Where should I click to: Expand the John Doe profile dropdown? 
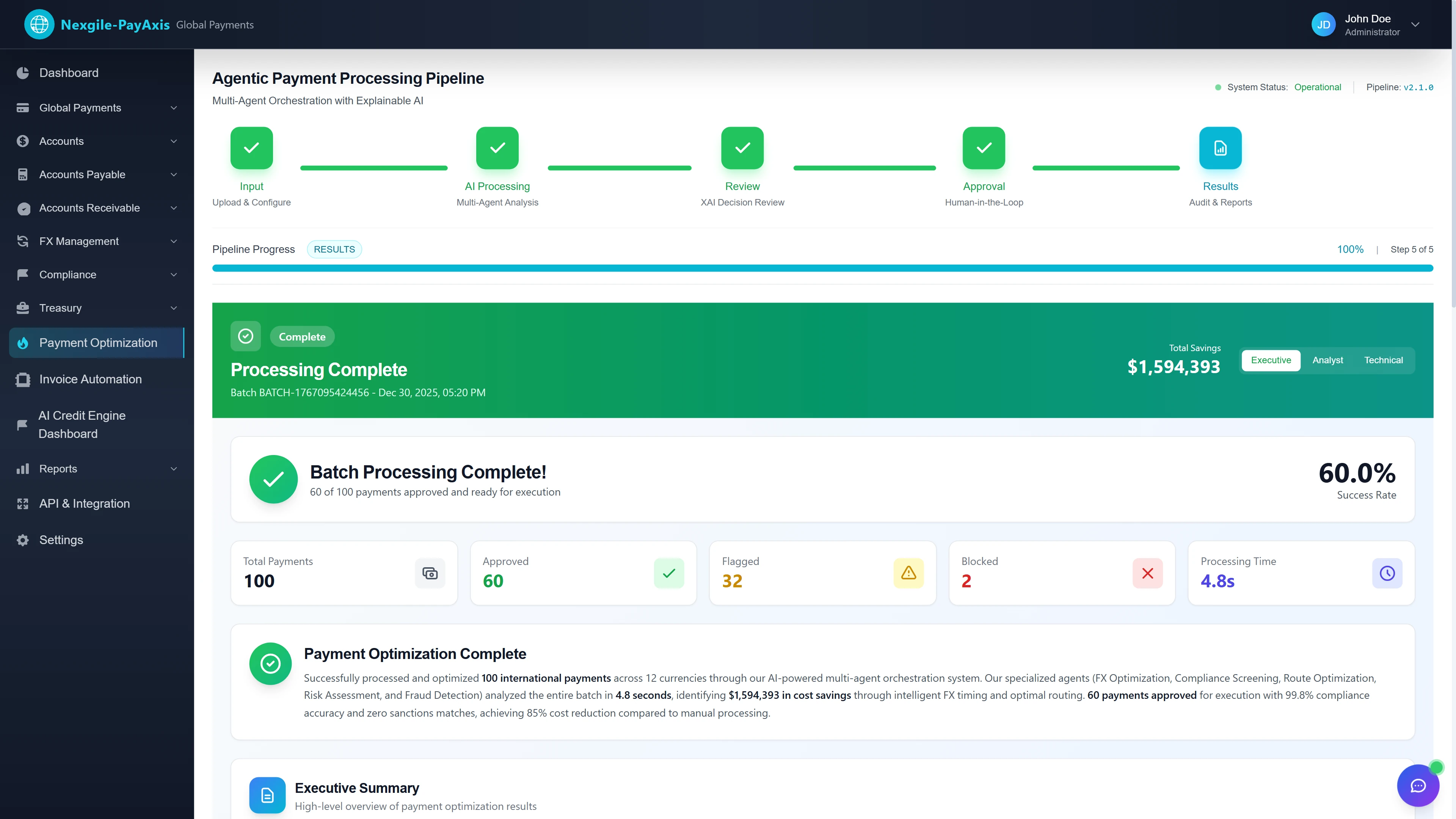tap(1415, 24)
